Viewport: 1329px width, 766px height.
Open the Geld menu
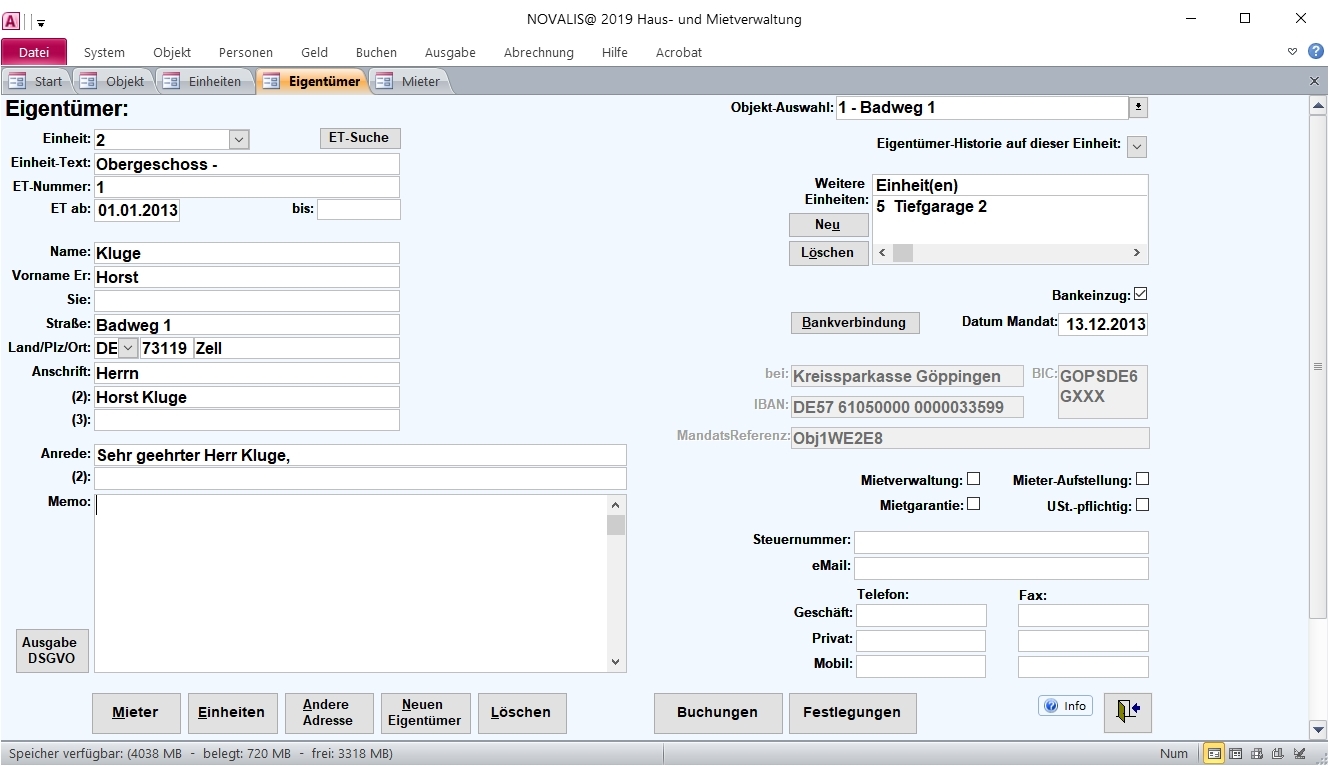(314, 52)
